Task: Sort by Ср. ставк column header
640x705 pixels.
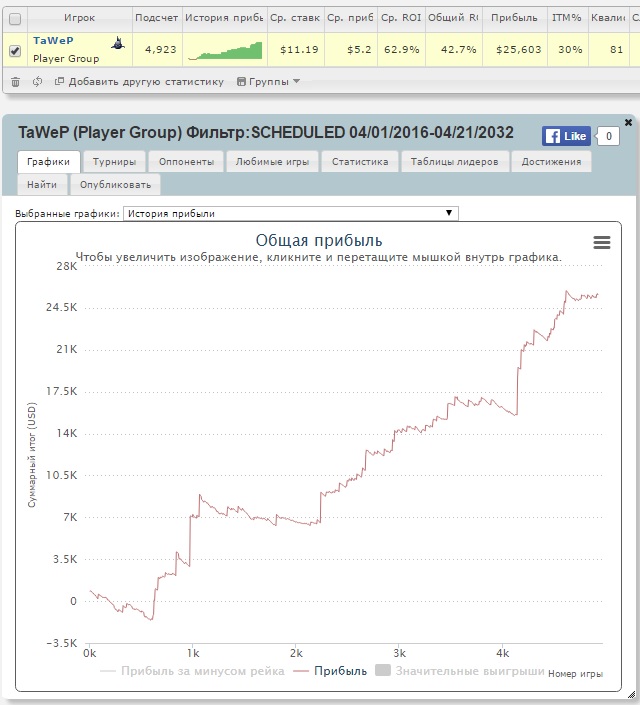Action: pos(295,18)
